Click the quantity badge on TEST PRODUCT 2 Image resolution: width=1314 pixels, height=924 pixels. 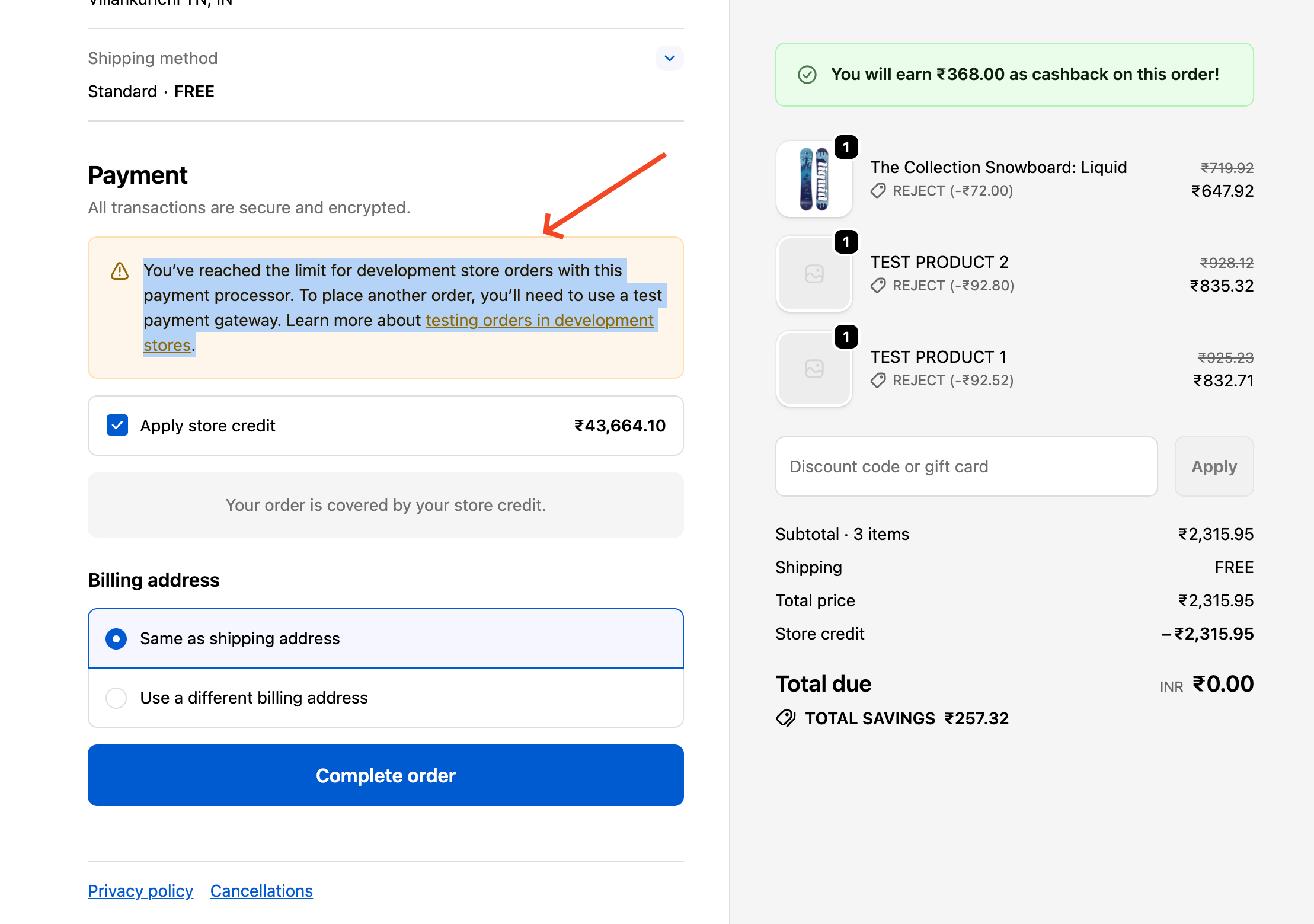click(x=846, y=242)
